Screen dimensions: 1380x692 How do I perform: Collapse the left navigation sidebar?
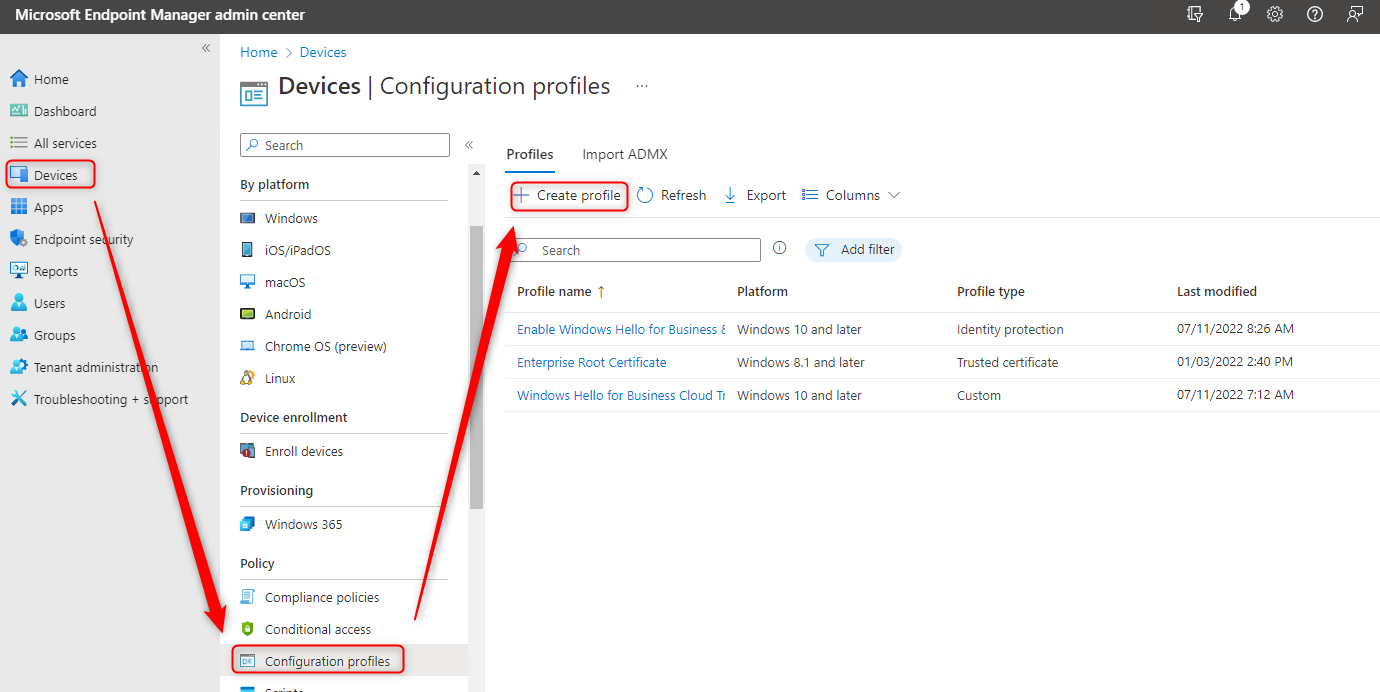[x=206, y=47]
